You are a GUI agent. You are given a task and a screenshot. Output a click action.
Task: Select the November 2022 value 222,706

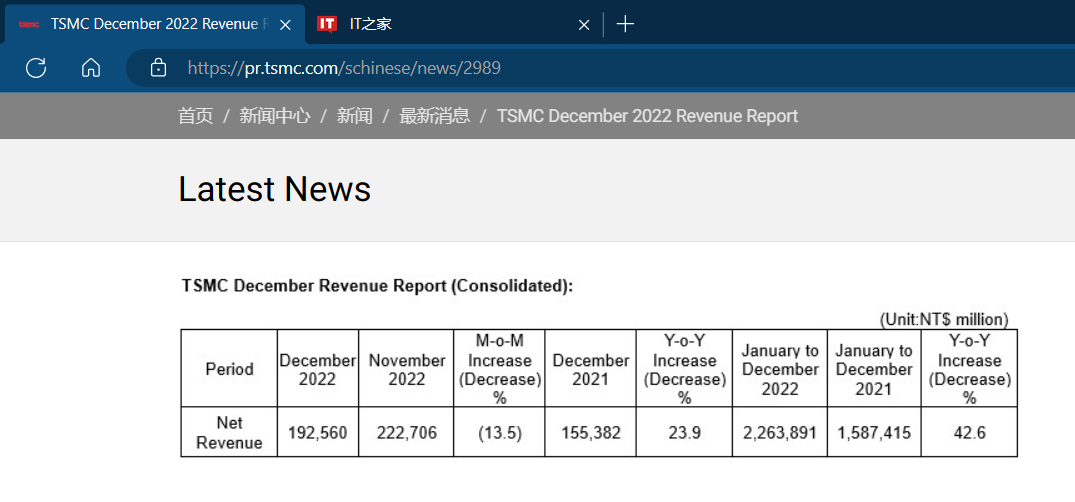click(406, 433)
